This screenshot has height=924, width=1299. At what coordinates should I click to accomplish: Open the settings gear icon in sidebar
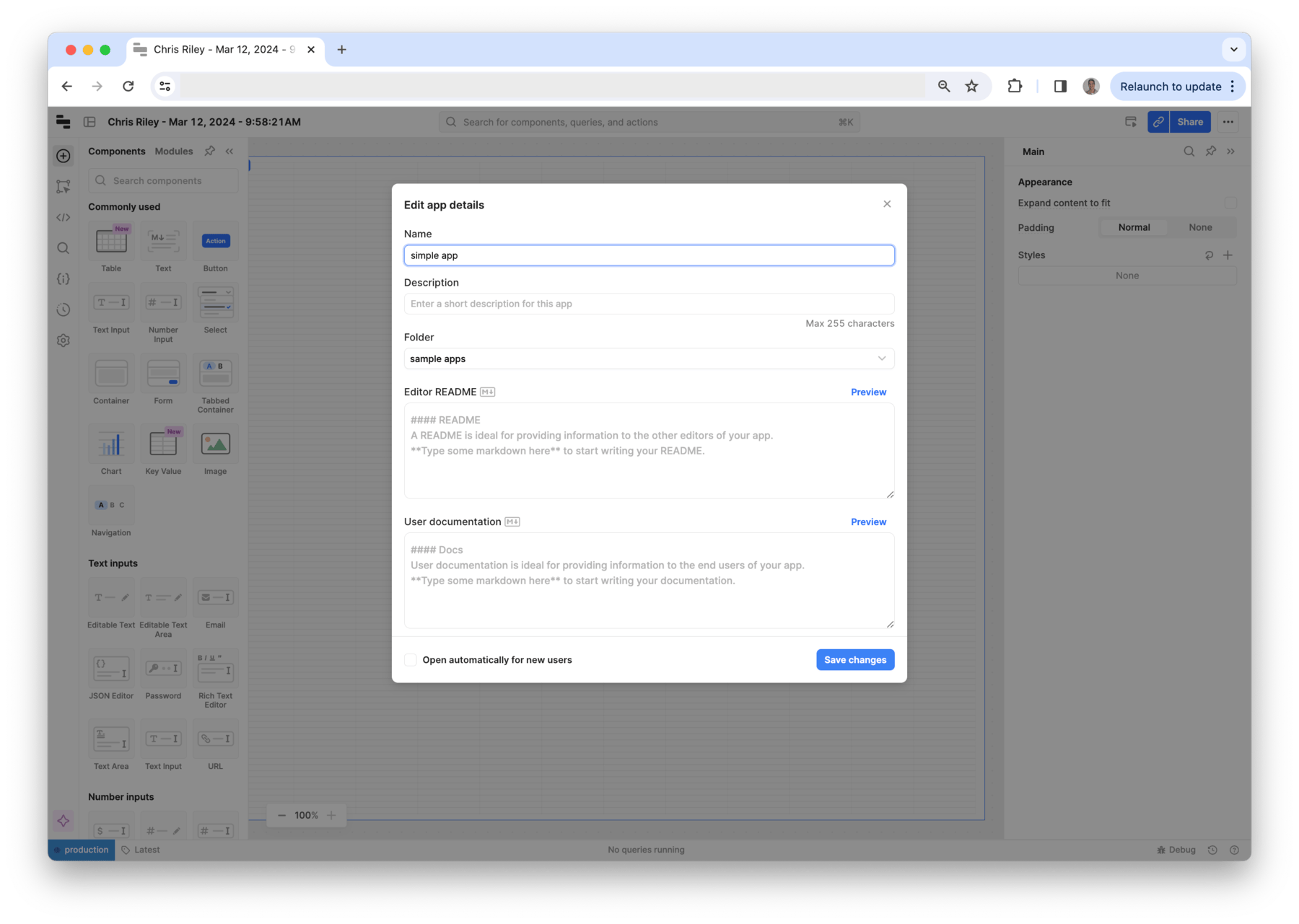64,340
